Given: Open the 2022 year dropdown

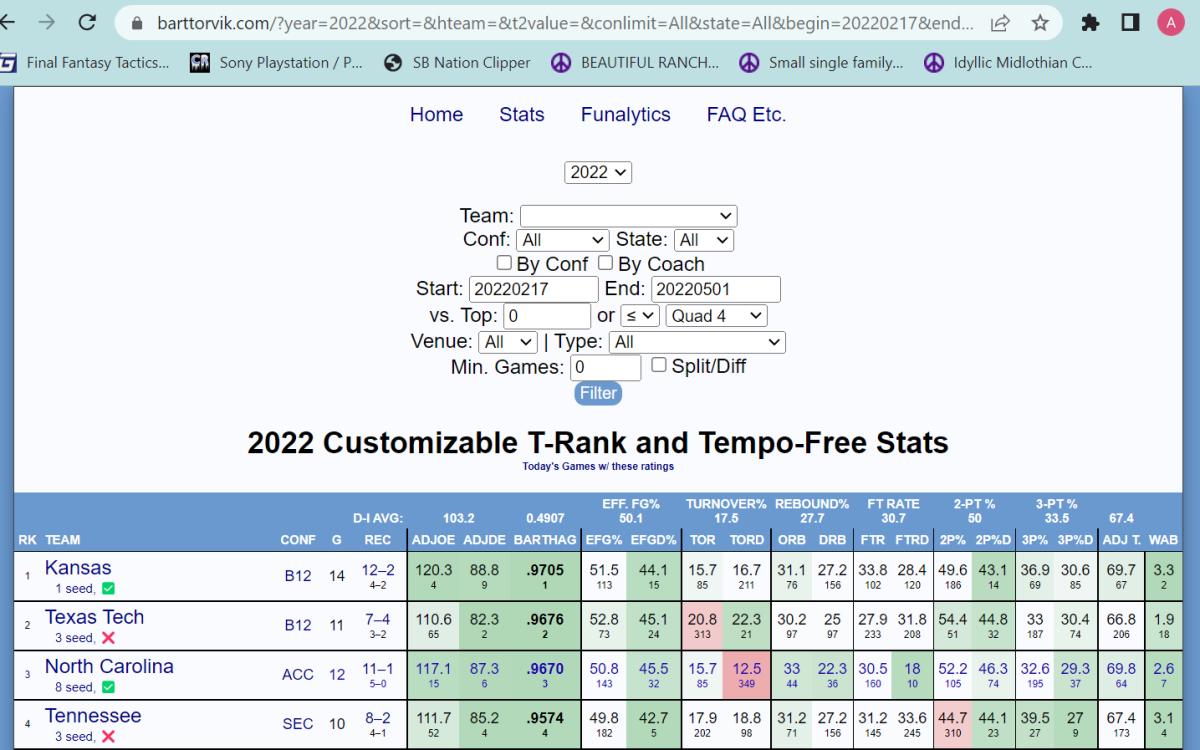Looking at the screenshot, I should click(598, 172).
